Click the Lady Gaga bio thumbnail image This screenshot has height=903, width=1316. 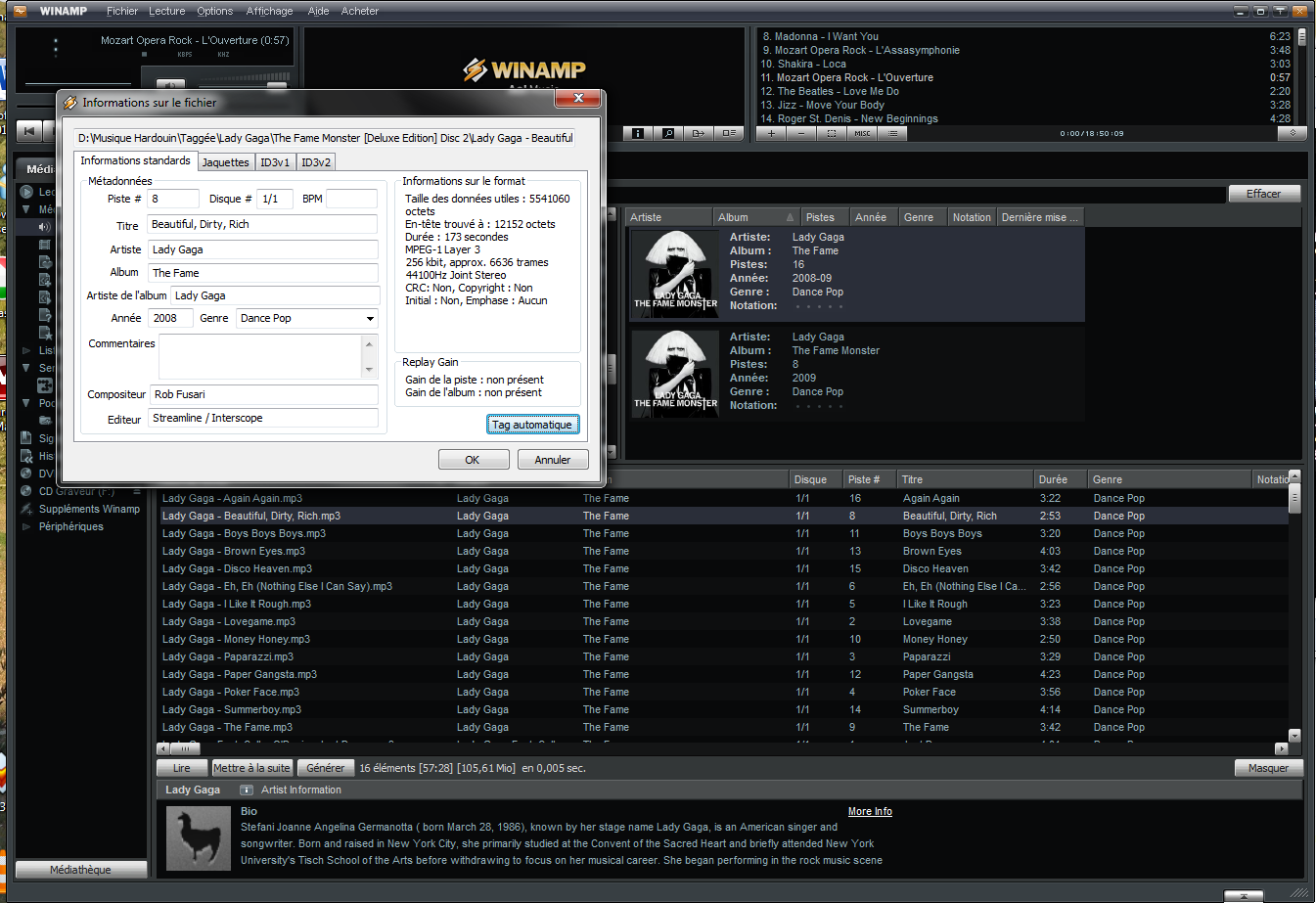(199, 837)
